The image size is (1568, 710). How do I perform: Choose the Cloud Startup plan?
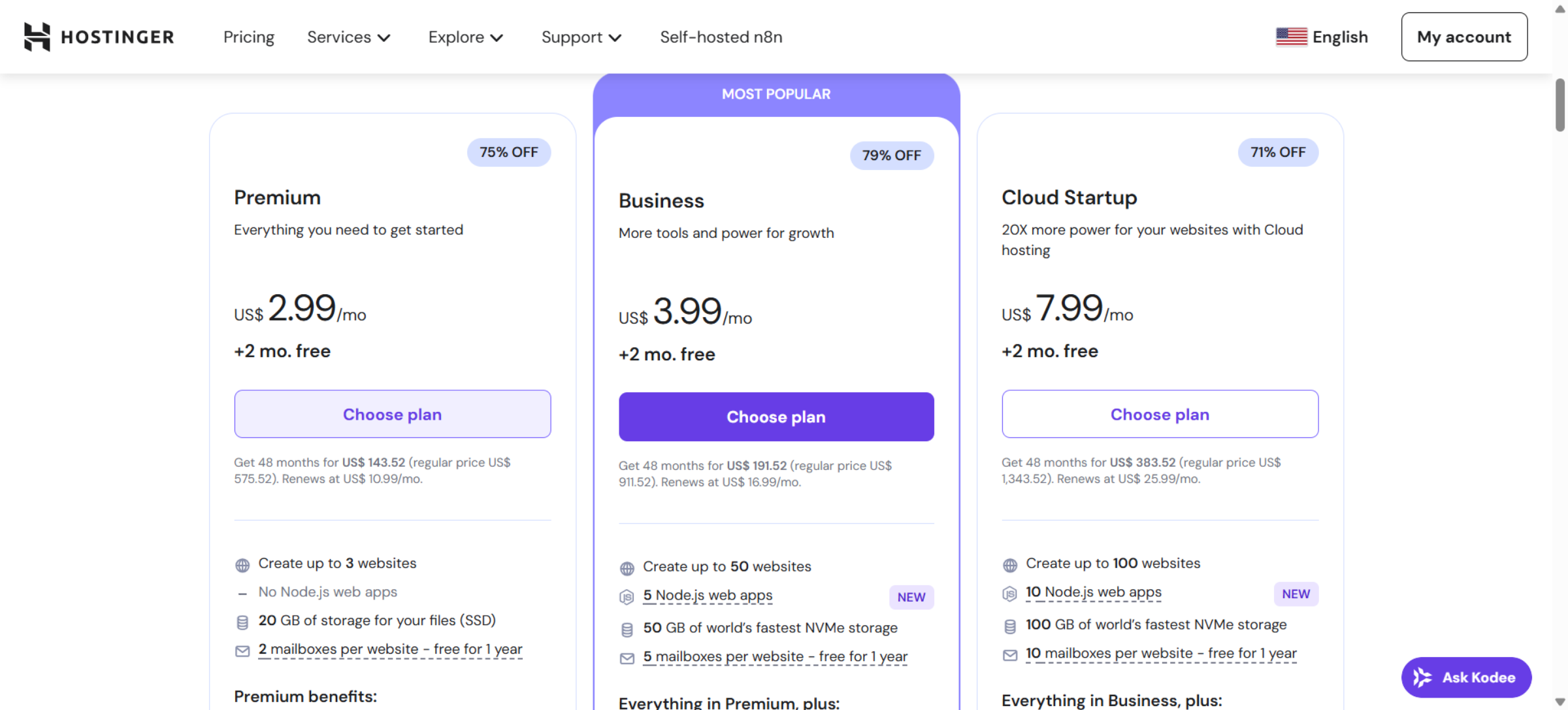click(x=1160, y=414)
